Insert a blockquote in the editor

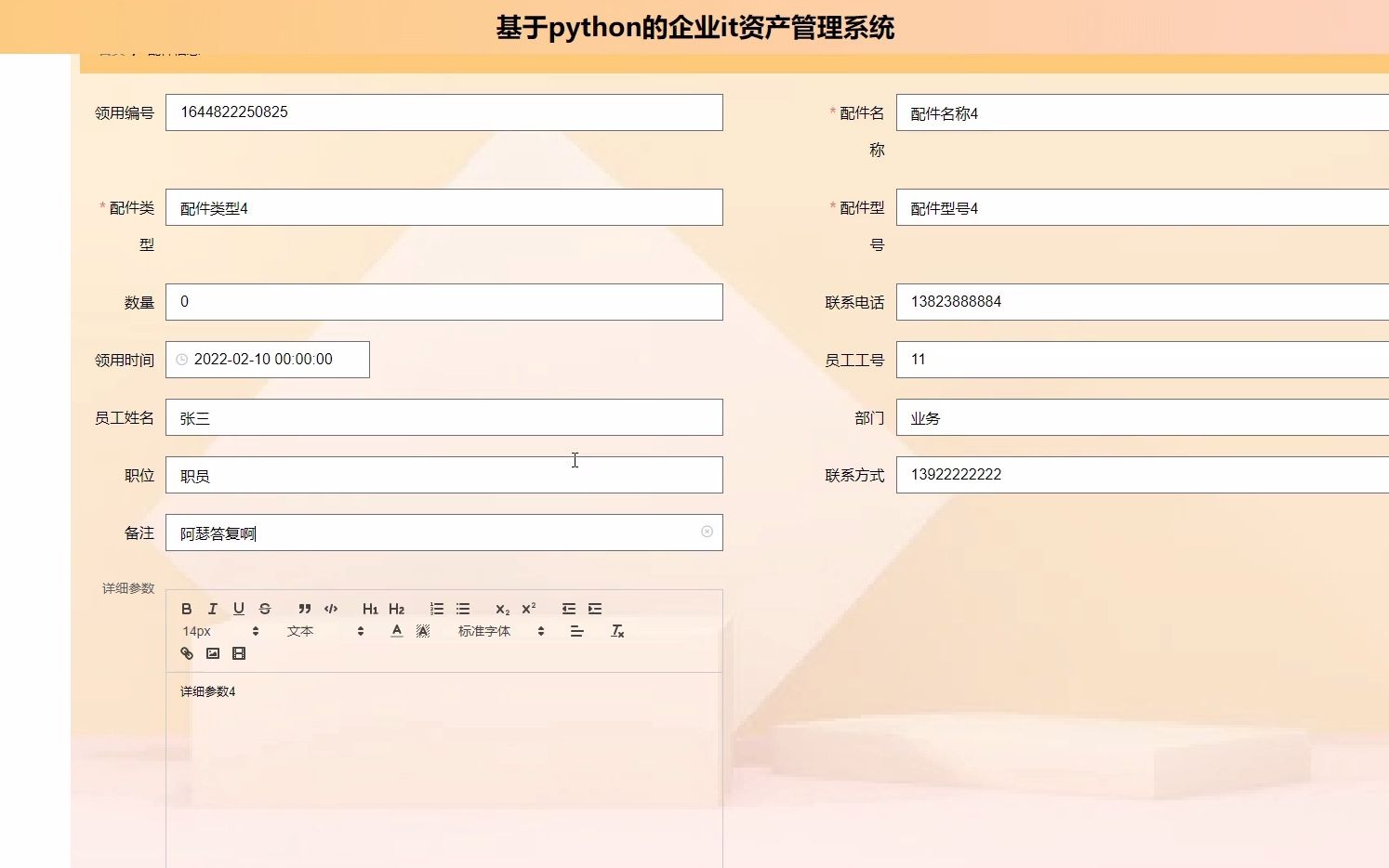point(304,609)
